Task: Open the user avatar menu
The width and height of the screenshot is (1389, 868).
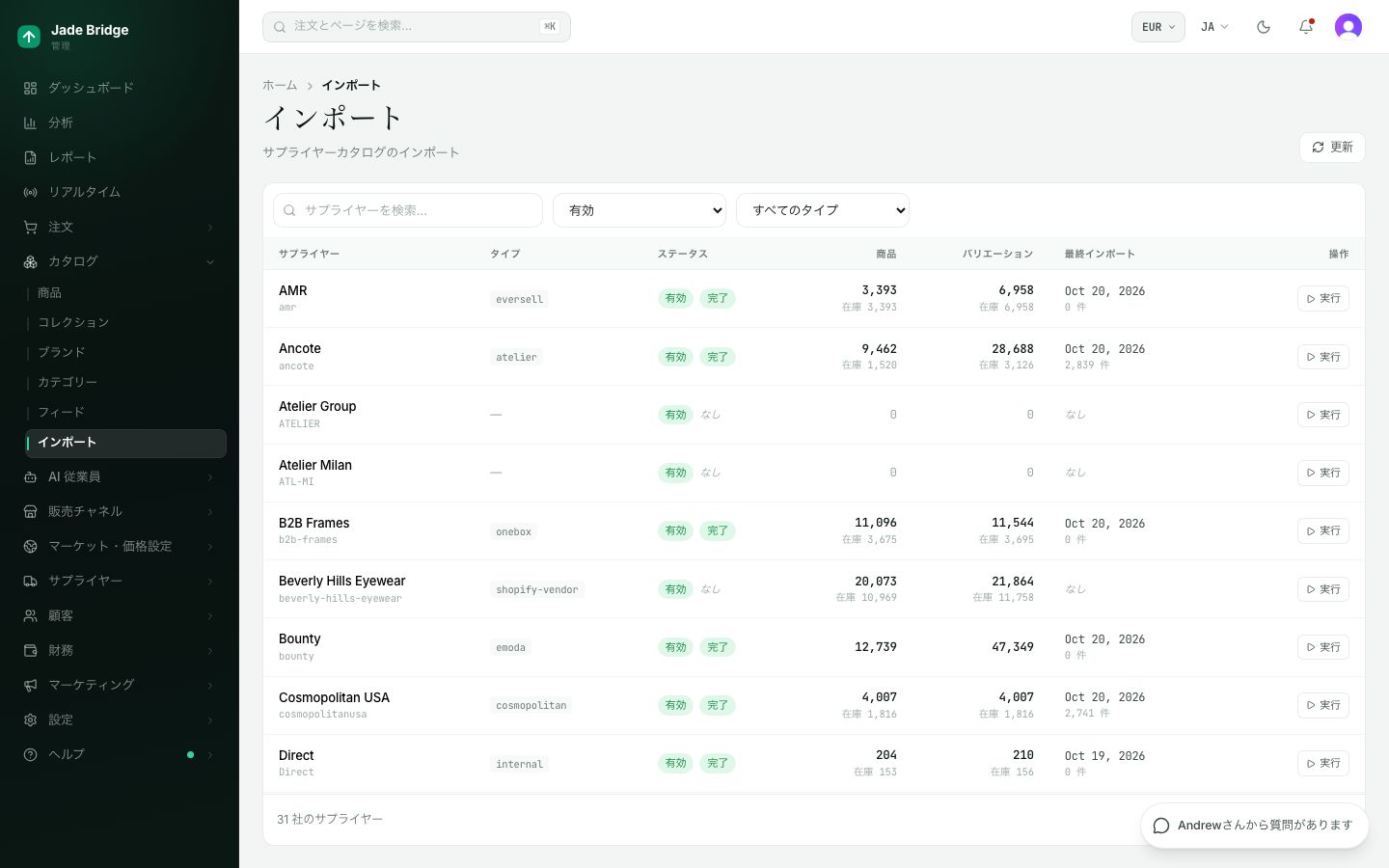Action: pyautogui.click(x=1348, y=27)
